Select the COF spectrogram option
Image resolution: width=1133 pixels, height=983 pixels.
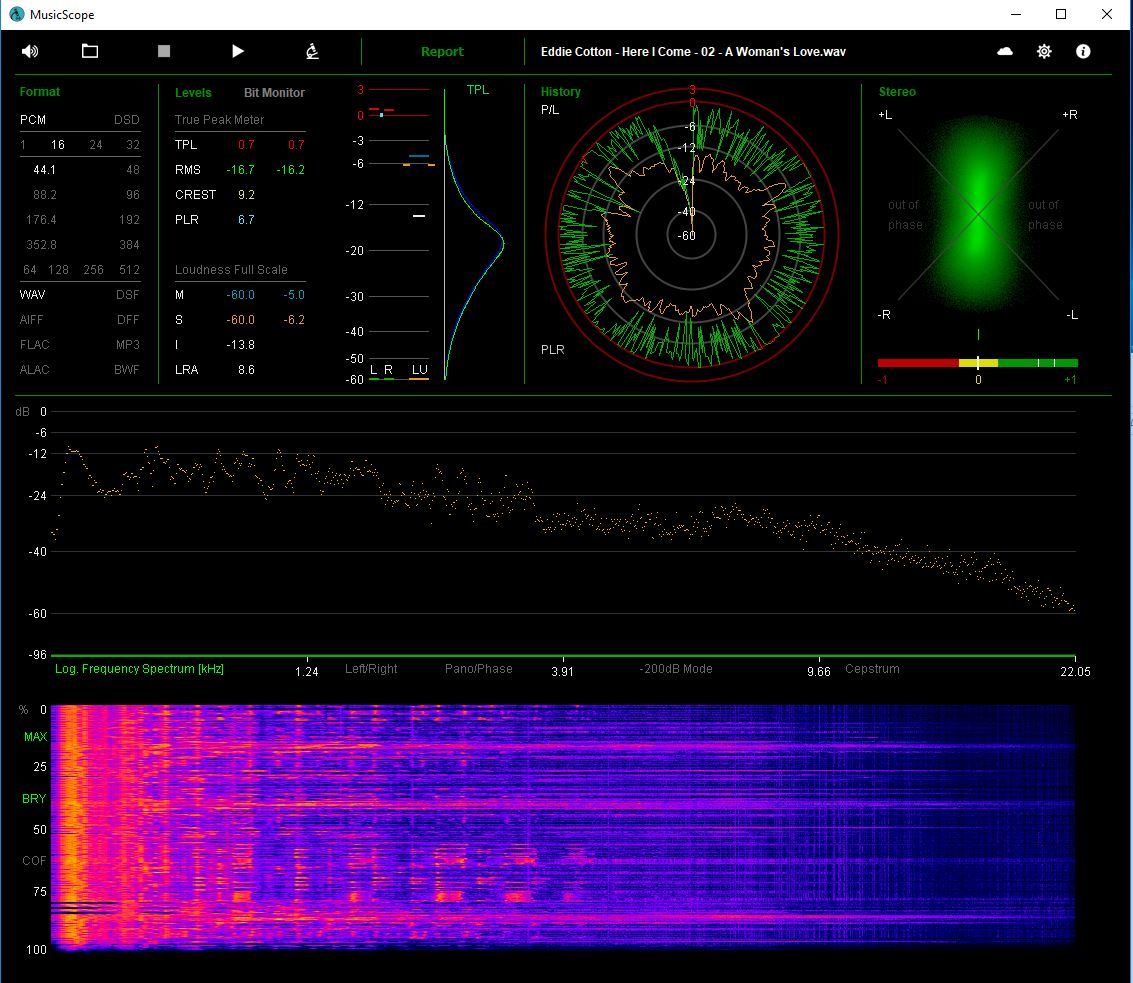[35, 861]
